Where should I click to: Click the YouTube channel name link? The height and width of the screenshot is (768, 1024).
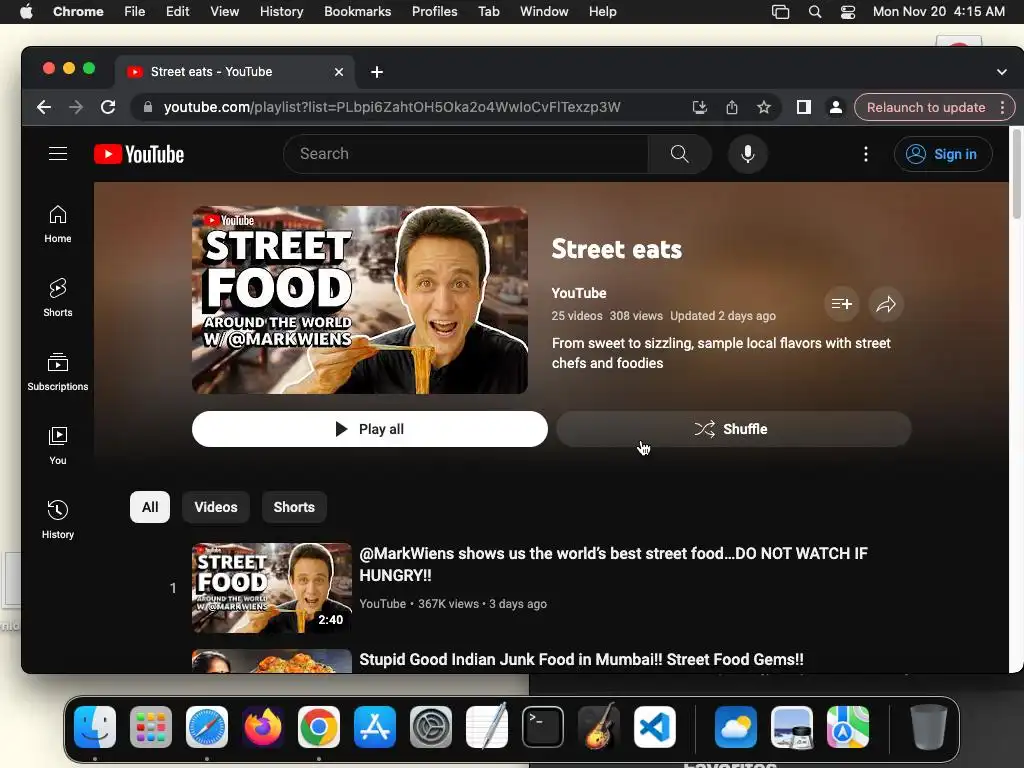[x=579, y=293]
